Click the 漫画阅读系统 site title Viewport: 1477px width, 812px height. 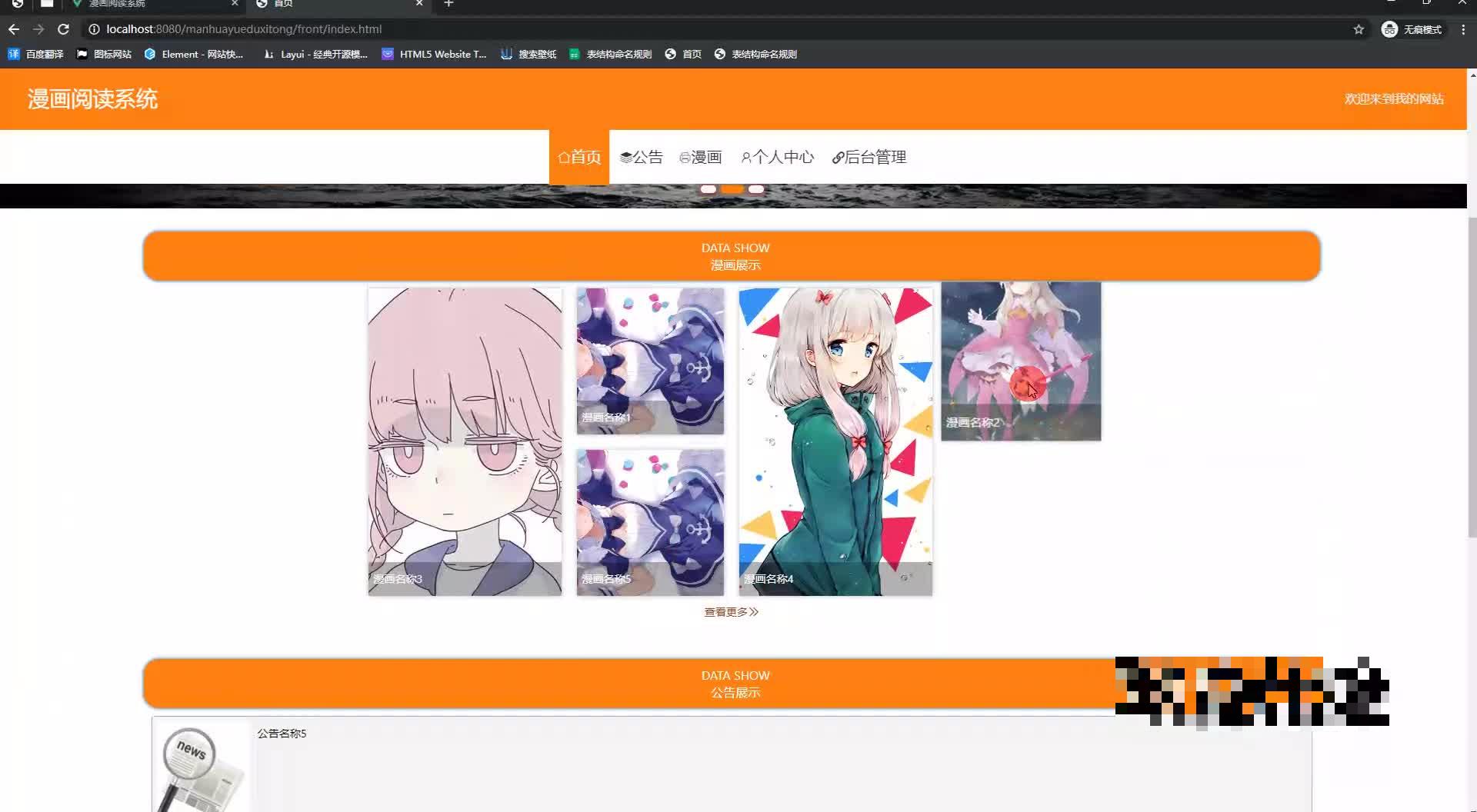tap(92, 99)
